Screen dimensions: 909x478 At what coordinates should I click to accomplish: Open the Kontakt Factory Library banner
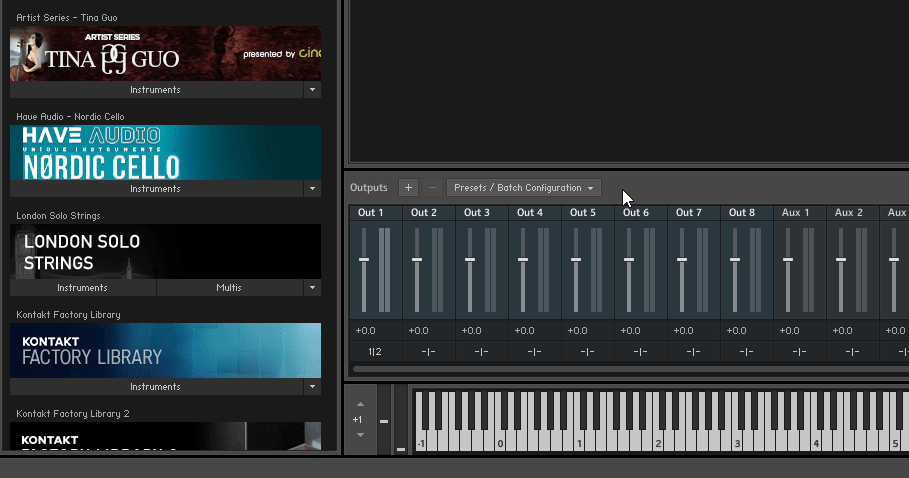[x=165, y=350]
